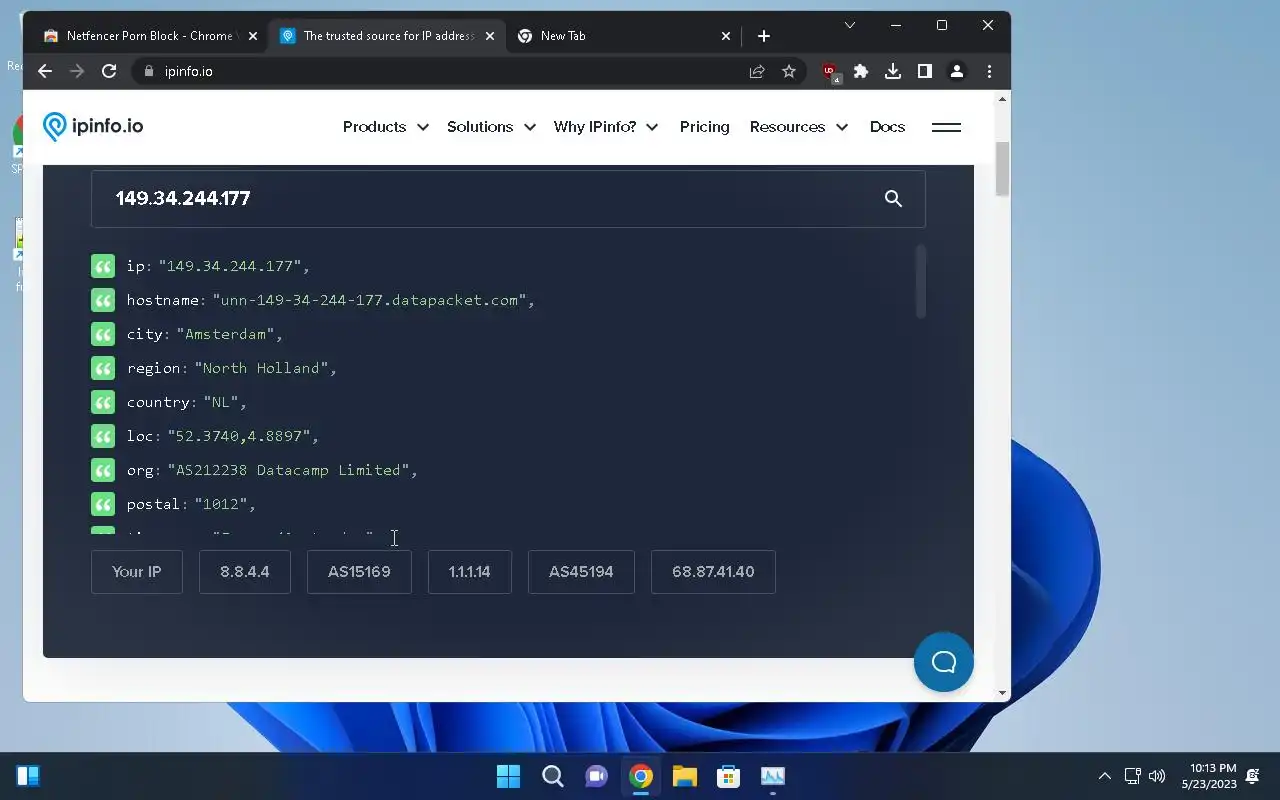Click the 8.8.4.4 example button
Viewport: 1280px width, 800px height.
245,572
